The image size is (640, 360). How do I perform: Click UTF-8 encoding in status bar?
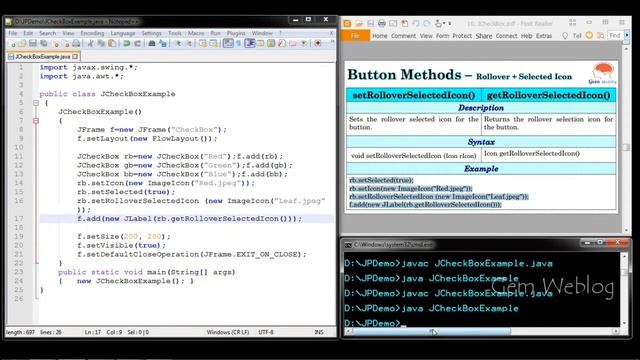[266, 332]
